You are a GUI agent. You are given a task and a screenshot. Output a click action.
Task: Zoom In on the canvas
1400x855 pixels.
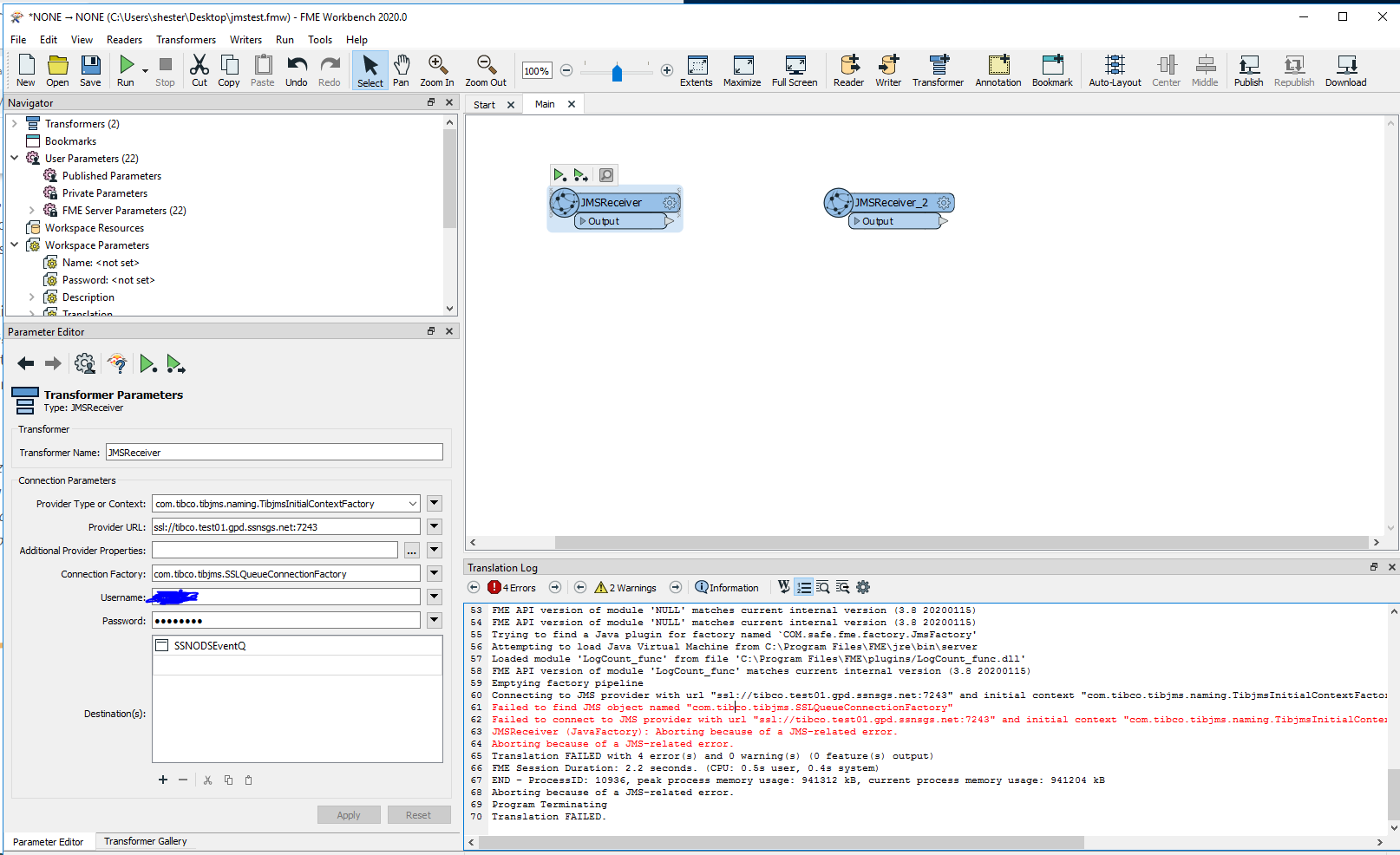coord(437,70)
